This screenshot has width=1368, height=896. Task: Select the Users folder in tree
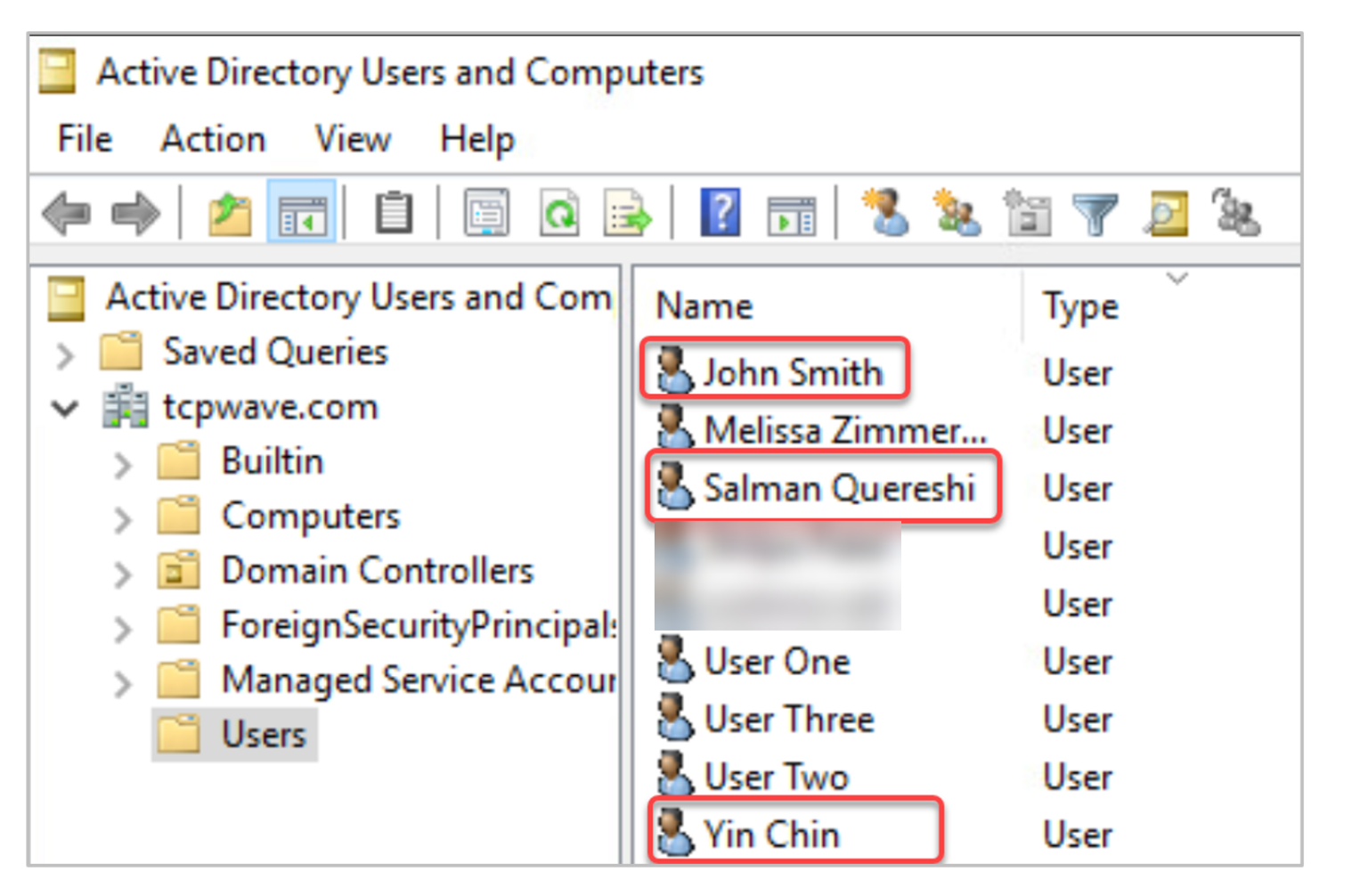[263, 735]
